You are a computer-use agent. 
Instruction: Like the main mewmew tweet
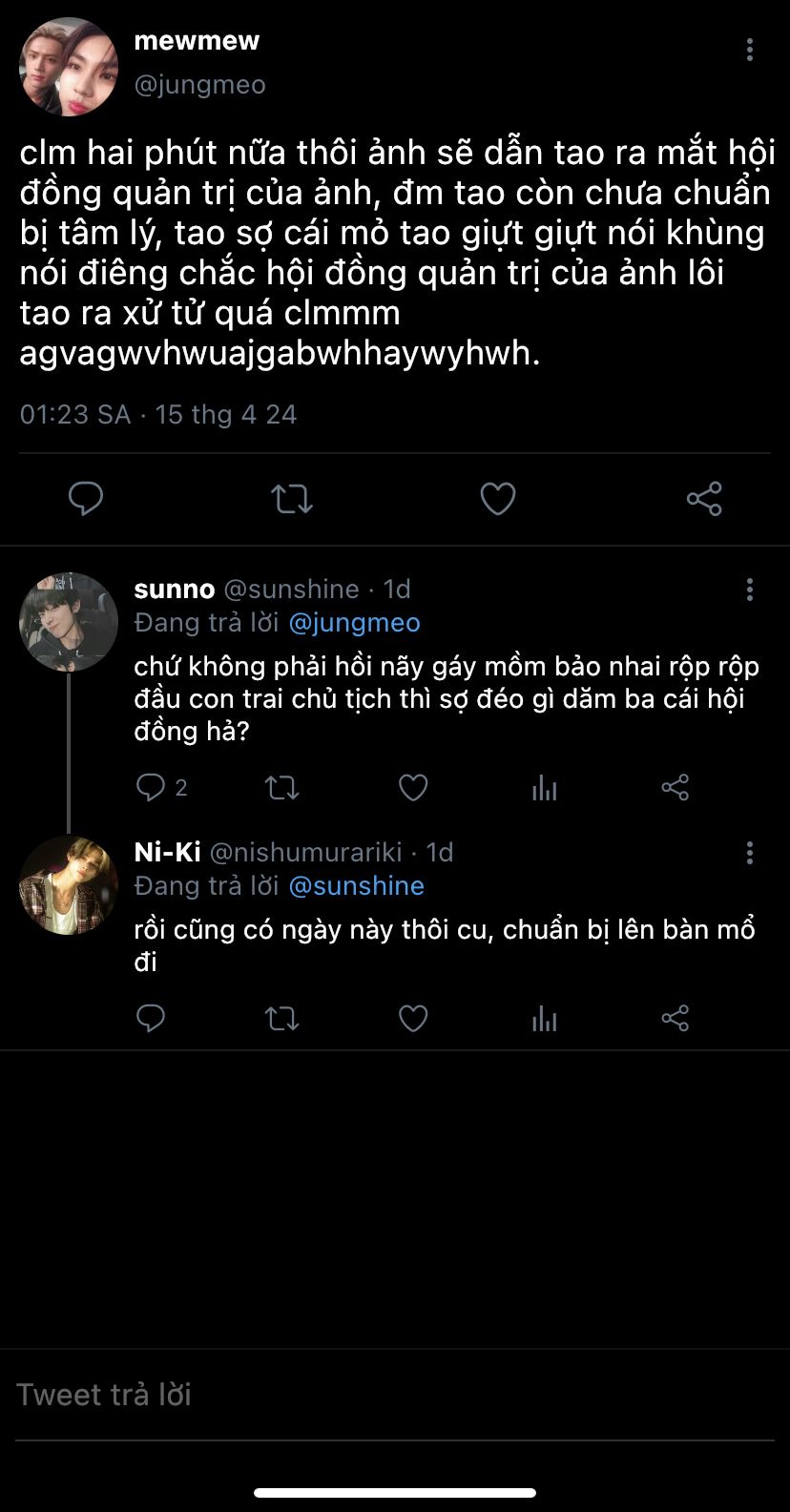497,499
